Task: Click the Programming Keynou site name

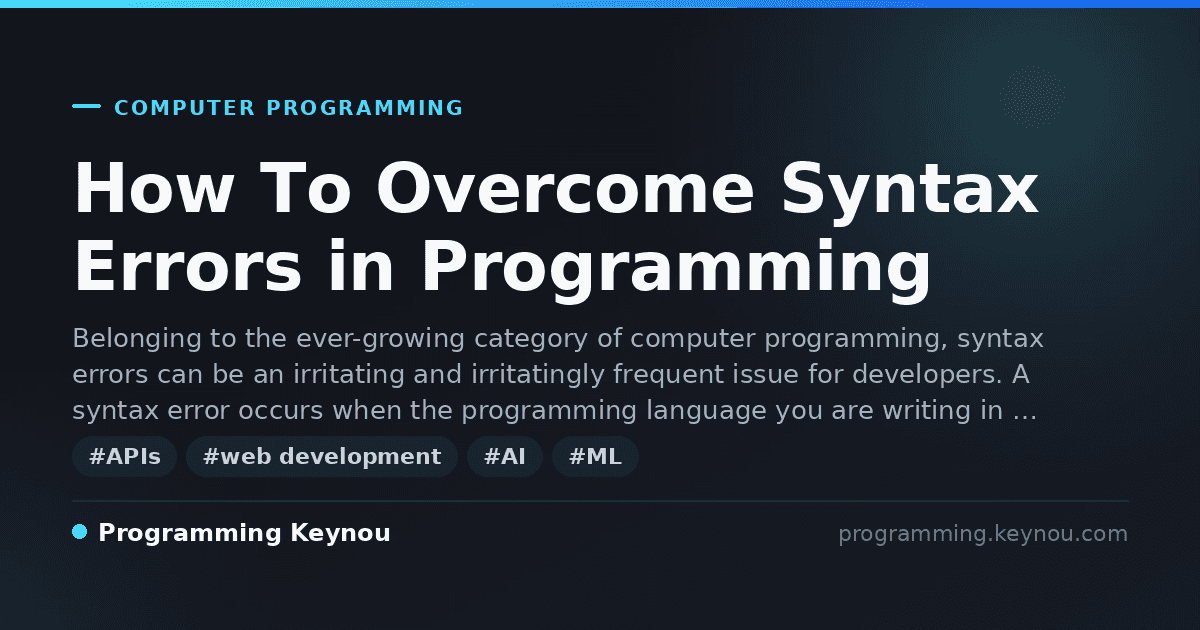Action: click(x=244, y=534)
